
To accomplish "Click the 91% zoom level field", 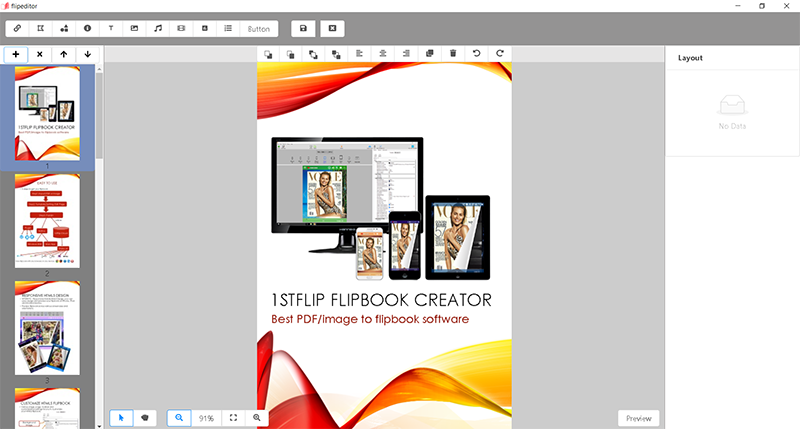I will point(206,418).
